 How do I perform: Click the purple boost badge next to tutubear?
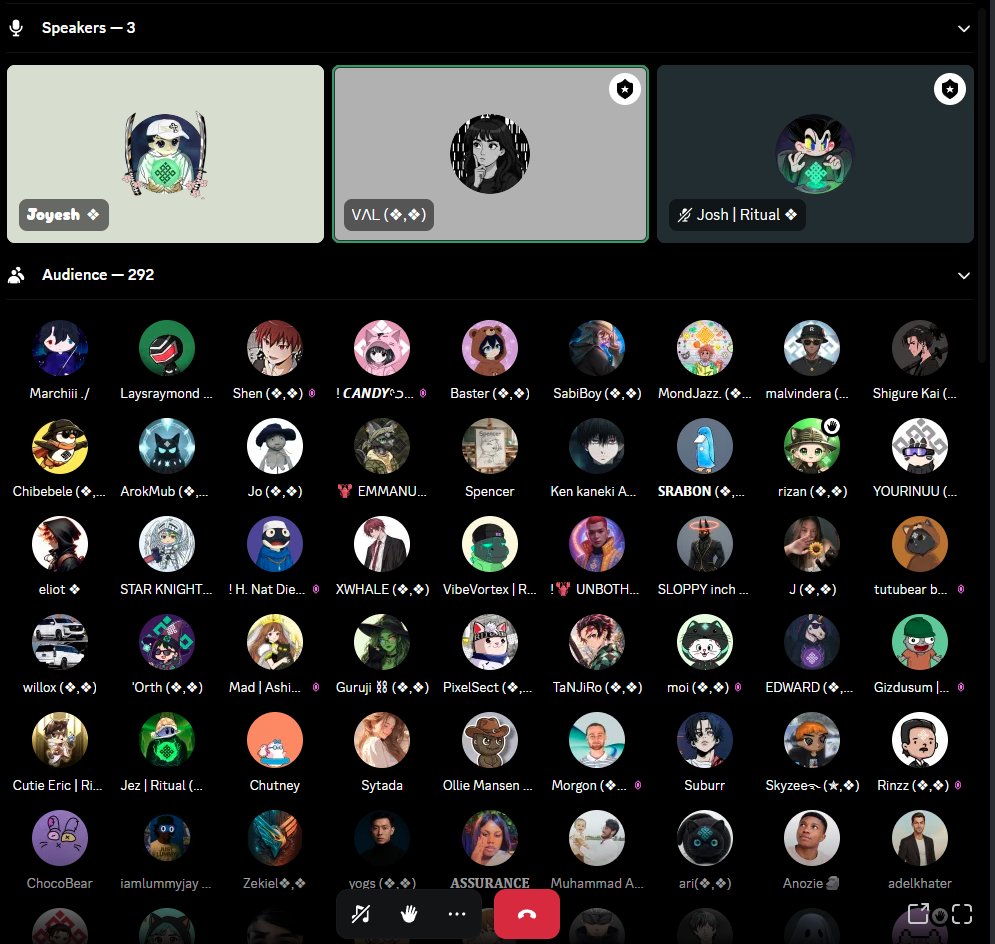point(961,589)
